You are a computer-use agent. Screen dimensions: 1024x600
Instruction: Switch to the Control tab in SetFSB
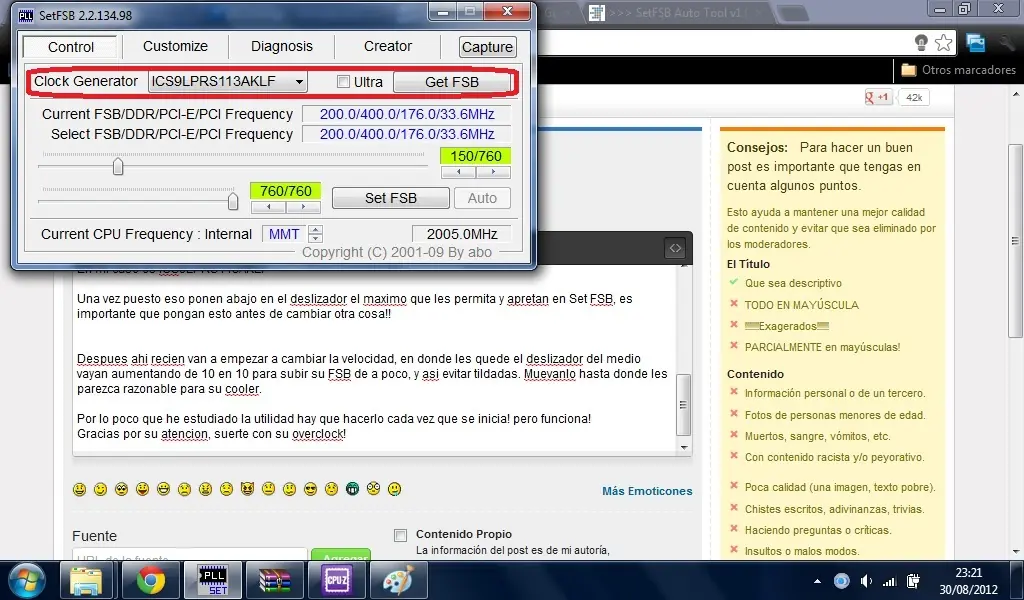71,46
